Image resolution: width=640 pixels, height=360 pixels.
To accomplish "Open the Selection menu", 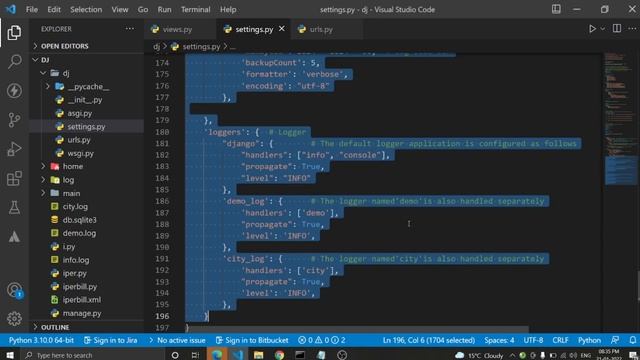I will 86,9.
